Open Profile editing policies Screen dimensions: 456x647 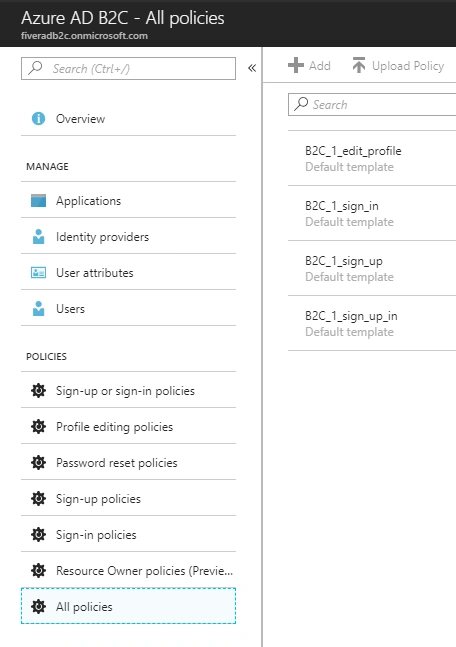tap(128, 426)
